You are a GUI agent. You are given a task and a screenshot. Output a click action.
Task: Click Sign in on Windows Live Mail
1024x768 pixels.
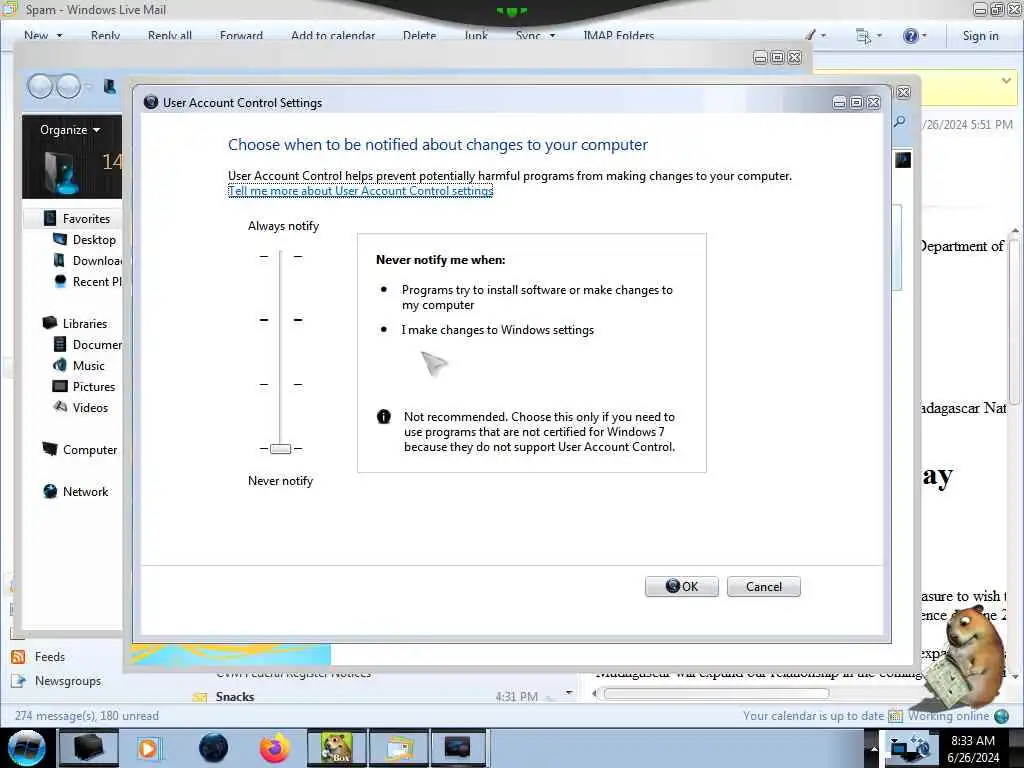click(x=980, y=36)
